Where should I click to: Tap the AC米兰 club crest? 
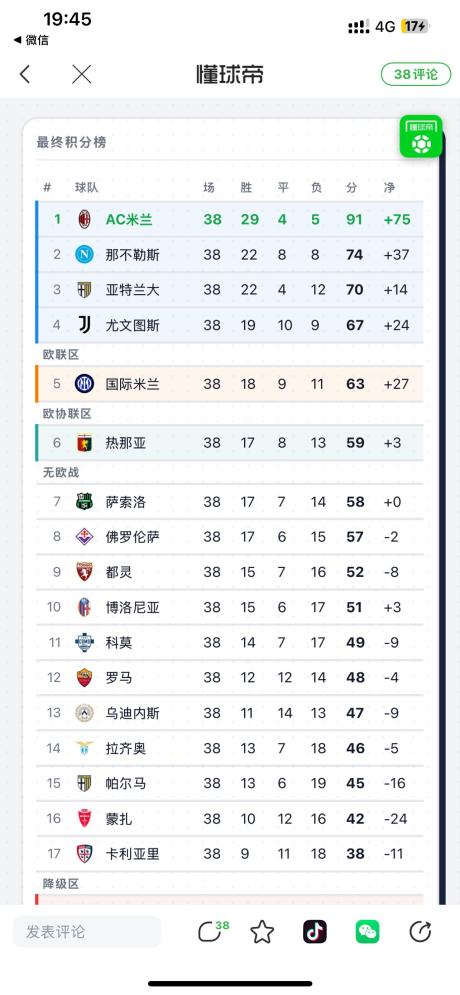[84, 220]
